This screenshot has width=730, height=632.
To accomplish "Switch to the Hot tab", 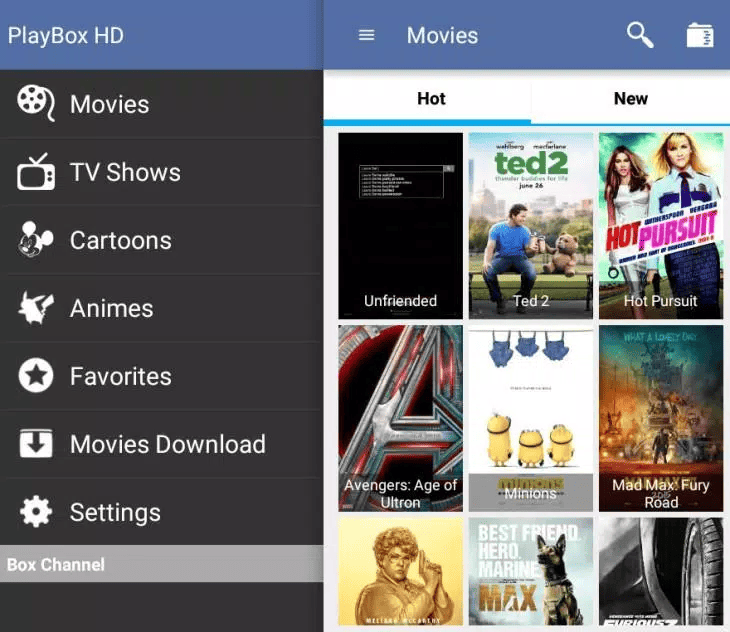I will (427, 98).
